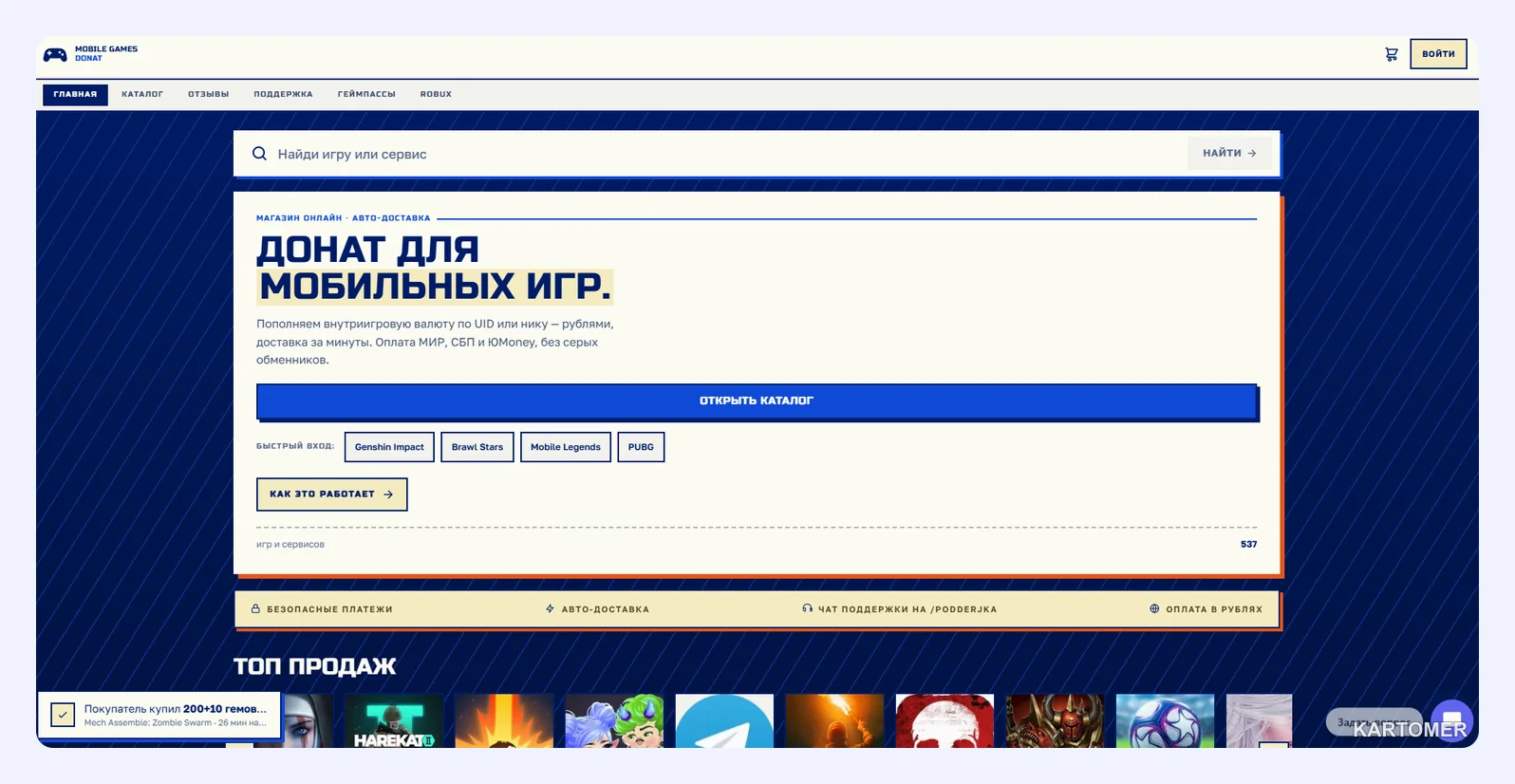Click the Покупатель купил 200+10 гемов notification
The height and width of the screenshot is (784, 1515).
(x=159, y=715)
